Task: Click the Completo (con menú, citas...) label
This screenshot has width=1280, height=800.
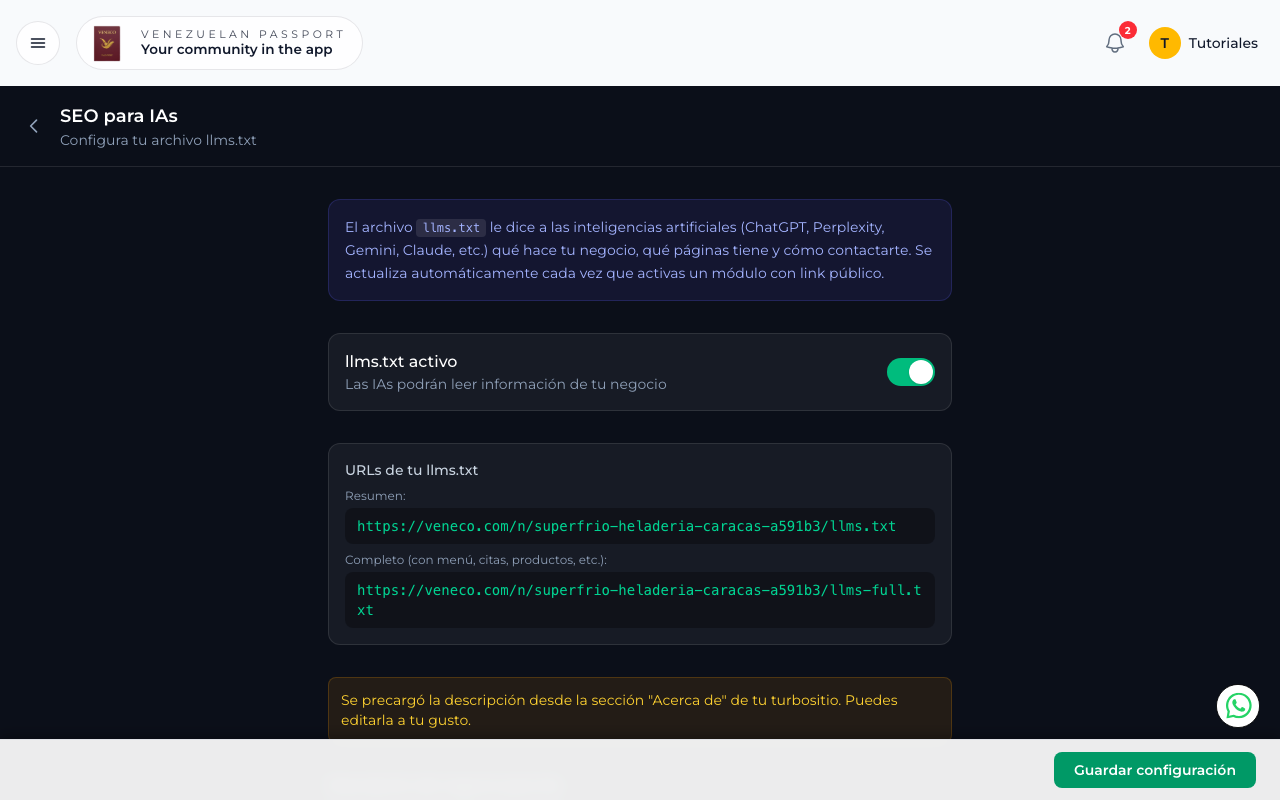Action: (476, 560)
